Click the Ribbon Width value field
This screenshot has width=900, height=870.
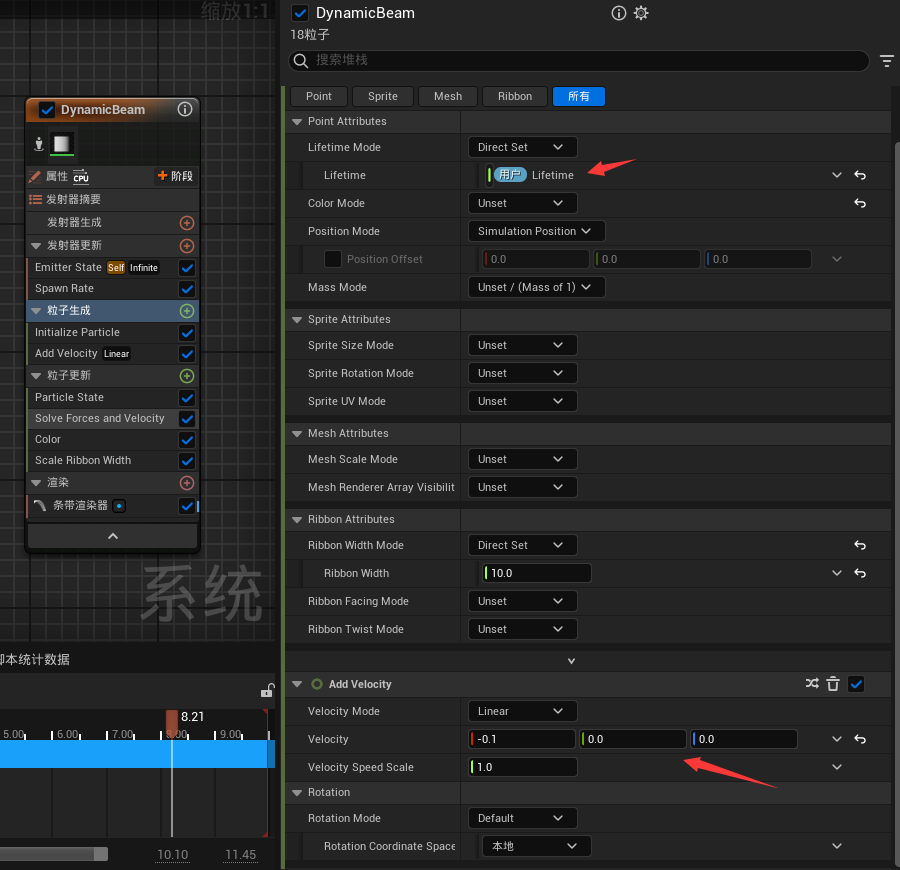pyautogui.click(x=537, y=573)
